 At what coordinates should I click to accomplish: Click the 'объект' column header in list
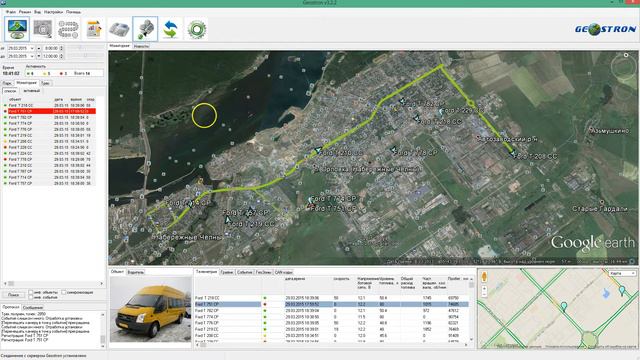pos(16,99)
